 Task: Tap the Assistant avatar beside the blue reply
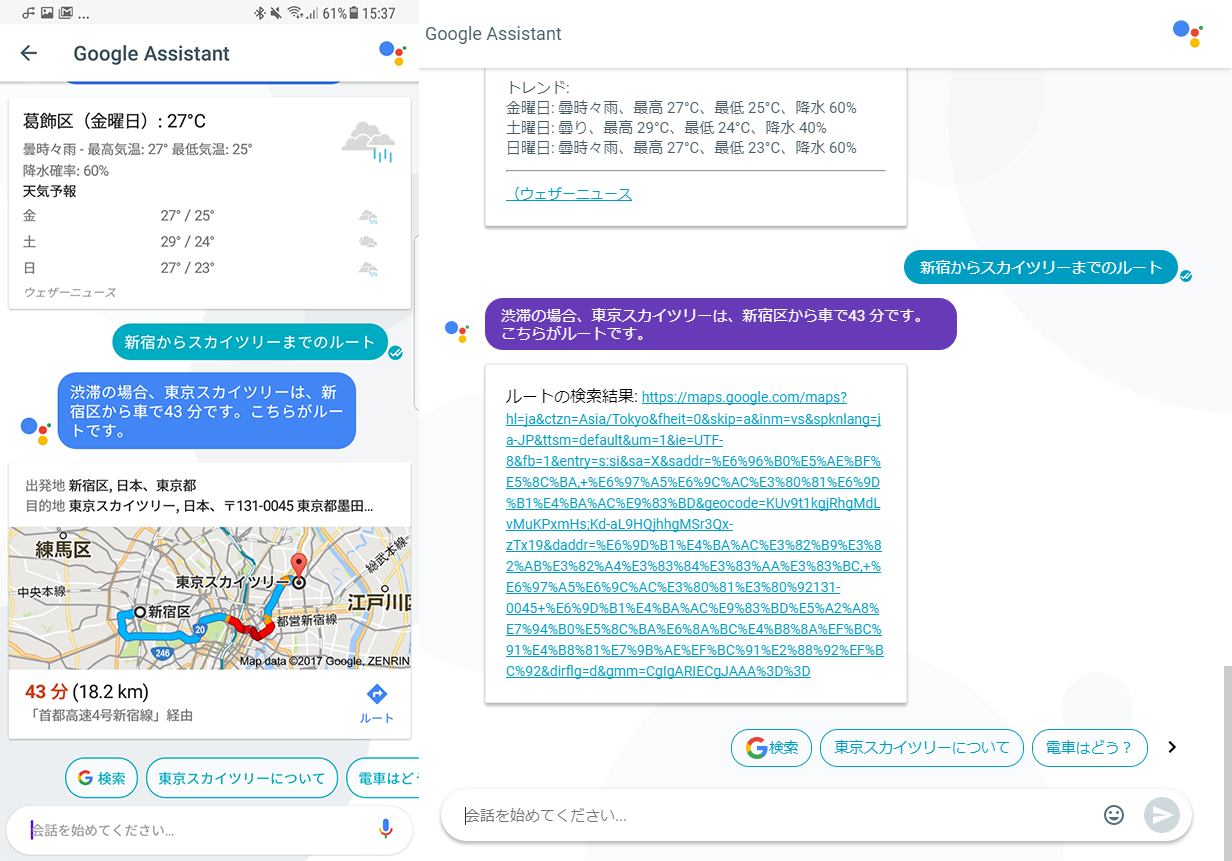tap(35, 430)
